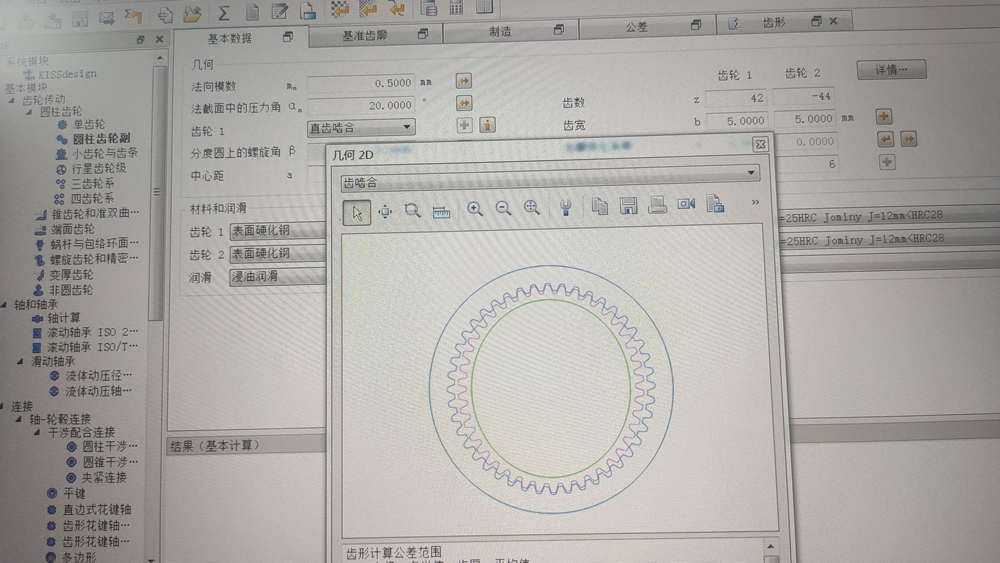The width and height of the screenshot is (1000, 563).
Task: Click the edit report pencil icon
Action: pyautogui.click(x=279, y=11)
